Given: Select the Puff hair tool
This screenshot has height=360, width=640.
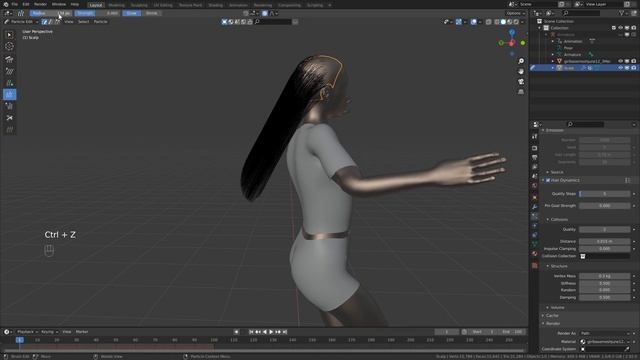Looking at the screenshot, I should coord(9,106).
